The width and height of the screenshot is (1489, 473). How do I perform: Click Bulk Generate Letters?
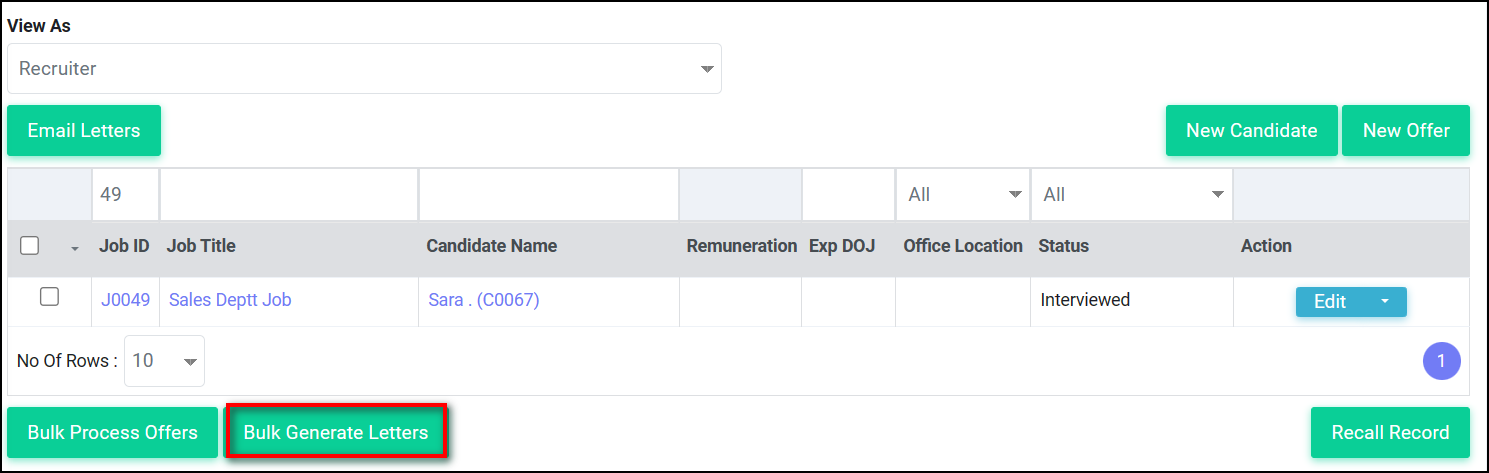336,433
